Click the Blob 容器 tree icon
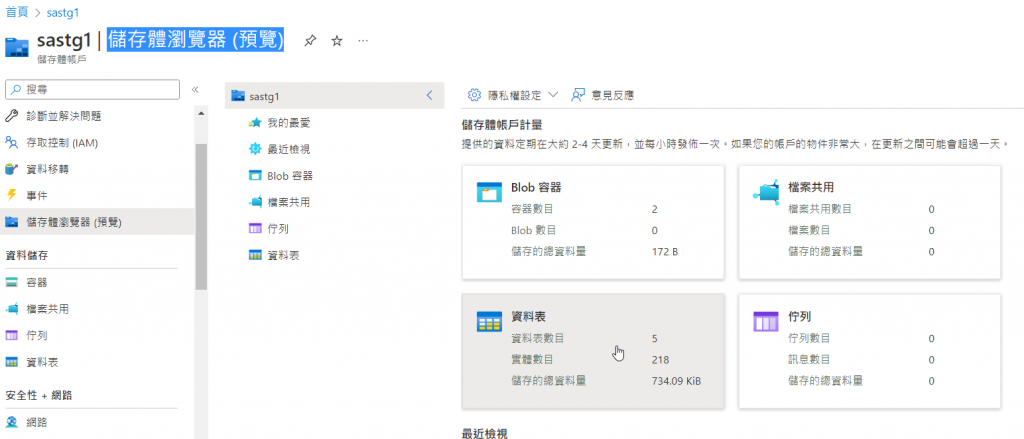 click(255, 176)
